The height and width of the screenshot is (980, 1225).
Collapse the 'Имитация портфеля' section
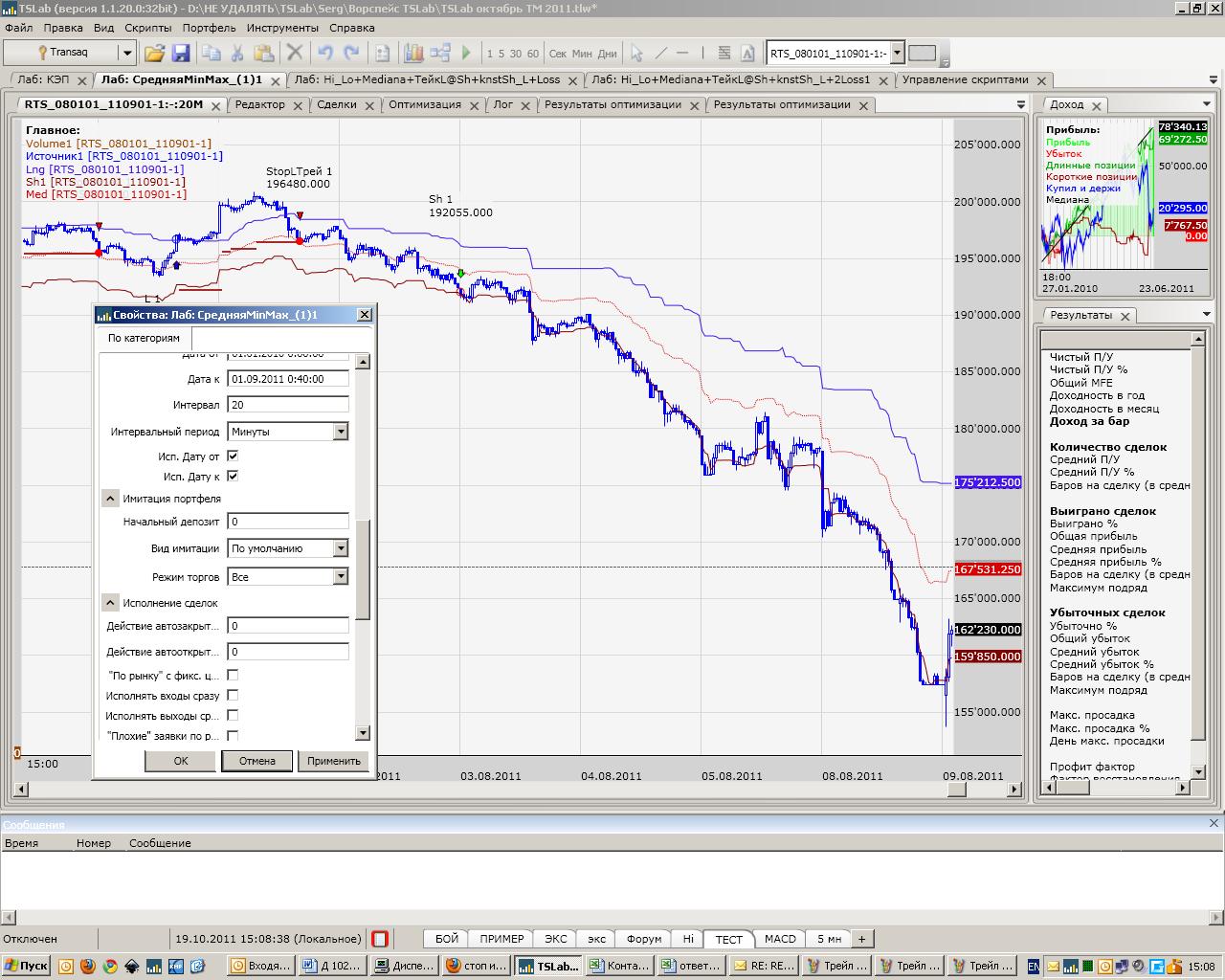point(110,499)
